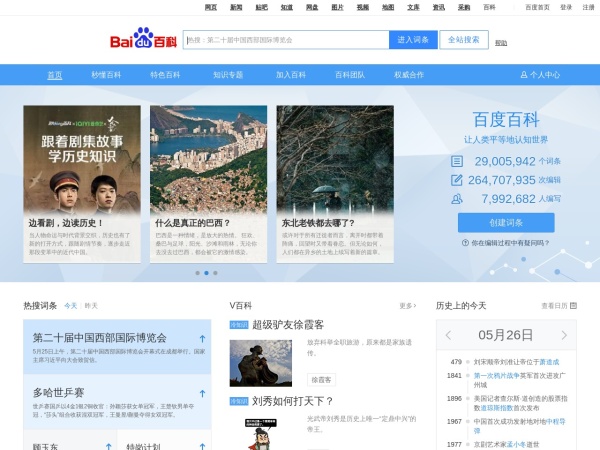
Task: Click 百度首页 at top right
Action: pyautogui.click(x=537, y=7)
